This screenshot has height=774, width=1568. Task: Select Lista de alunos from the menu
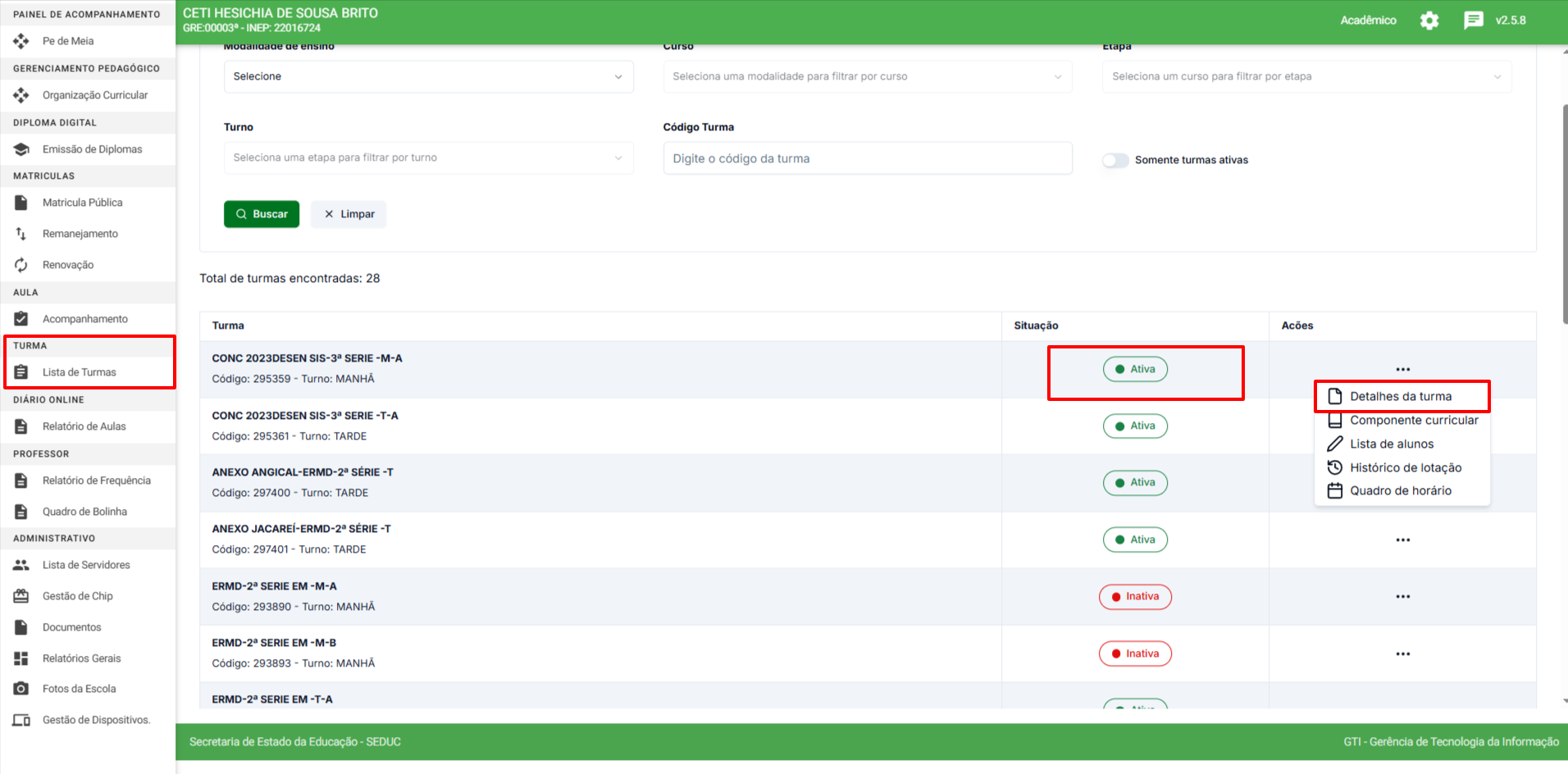(x=1391, y=444)
